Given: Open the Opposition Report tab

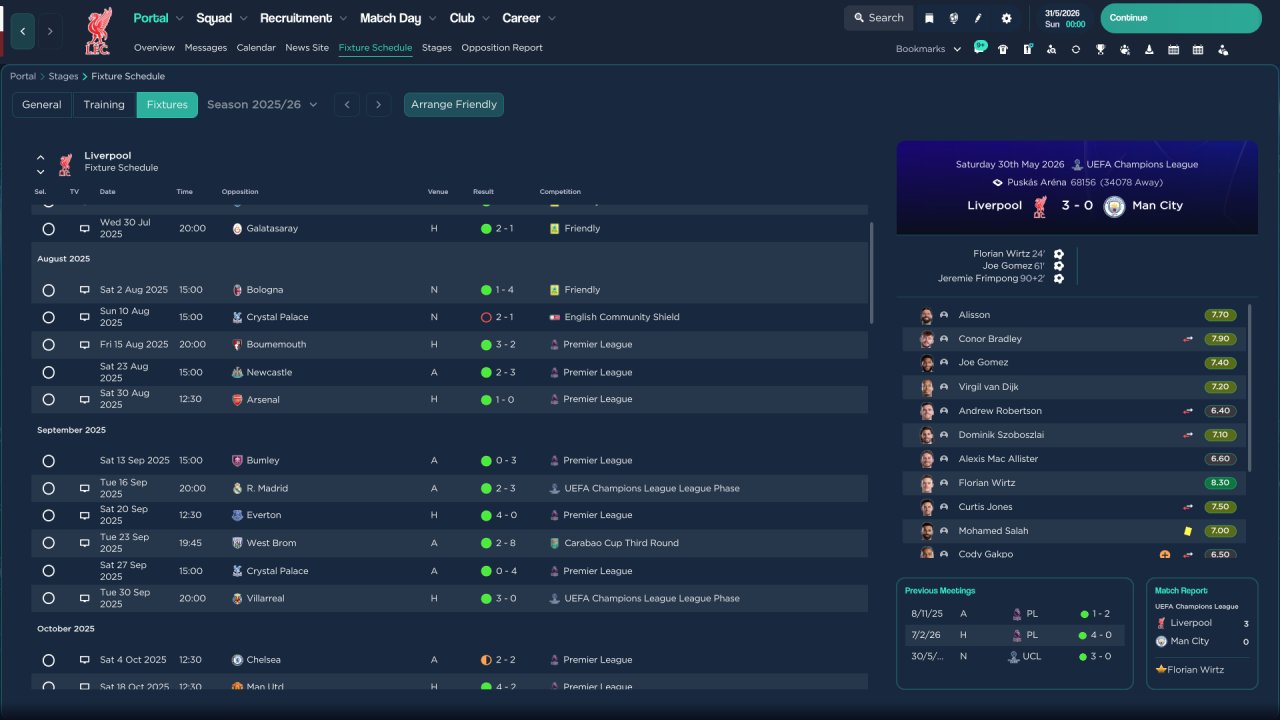Looking at the screenshot, I should click(502, 47).
